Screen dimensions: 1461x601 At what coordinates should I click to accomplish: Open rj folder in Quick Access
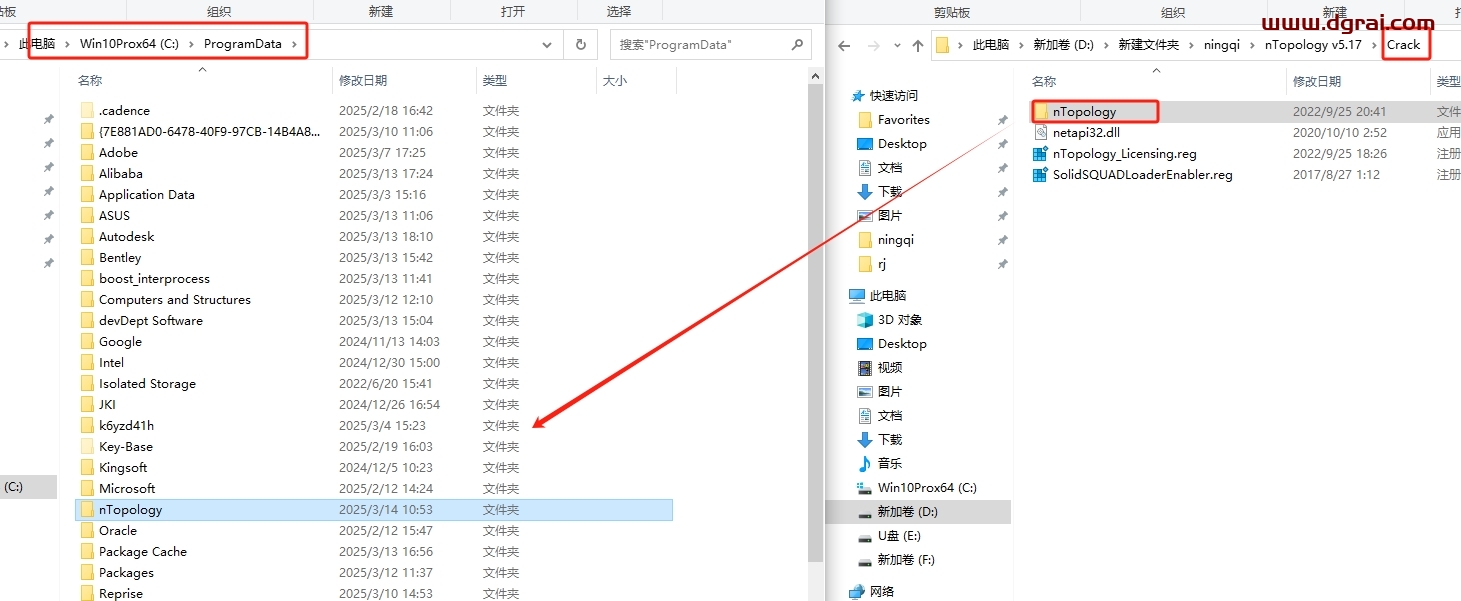tap(882, 264)
